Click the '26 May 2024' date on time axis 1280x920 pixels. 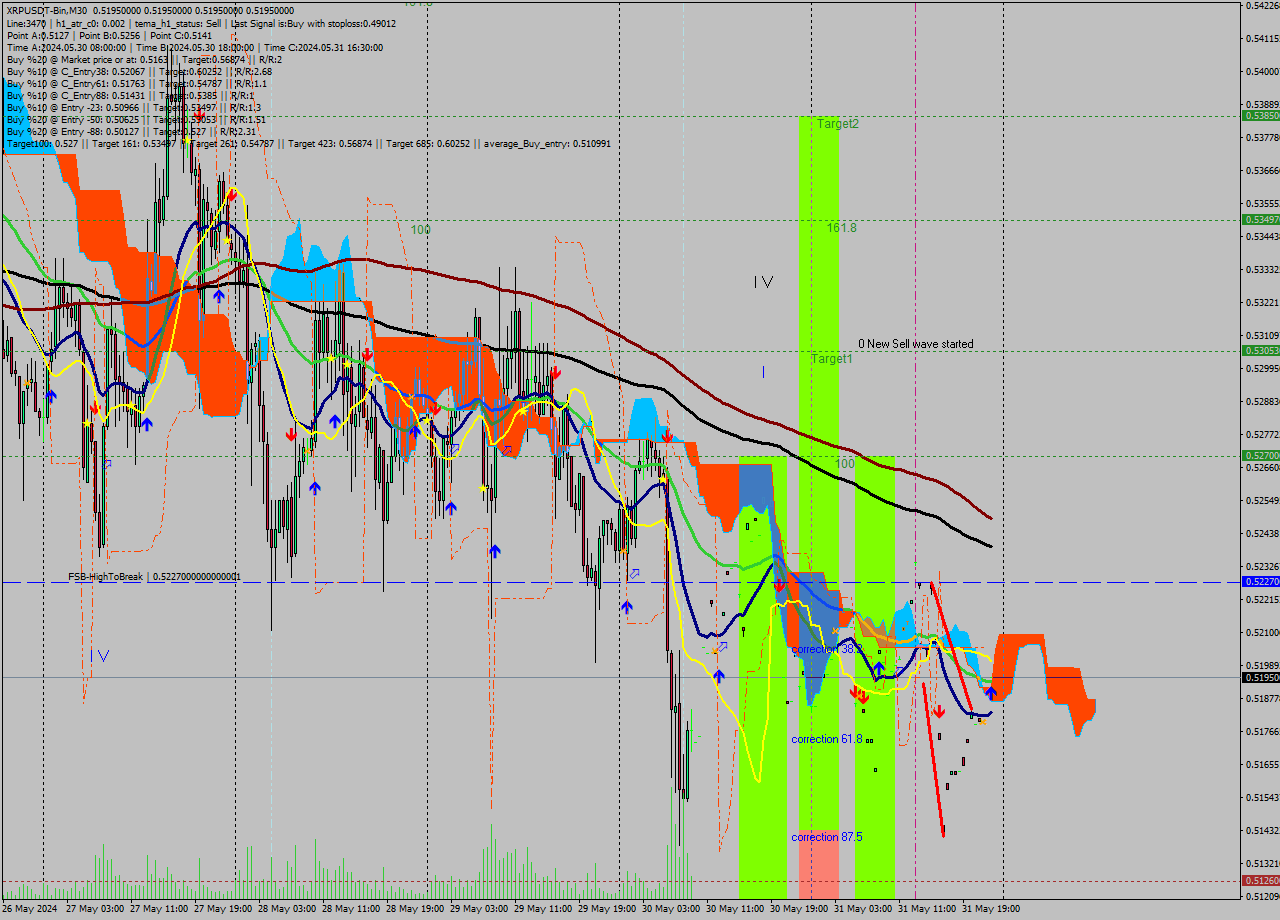tap(30, 909)
